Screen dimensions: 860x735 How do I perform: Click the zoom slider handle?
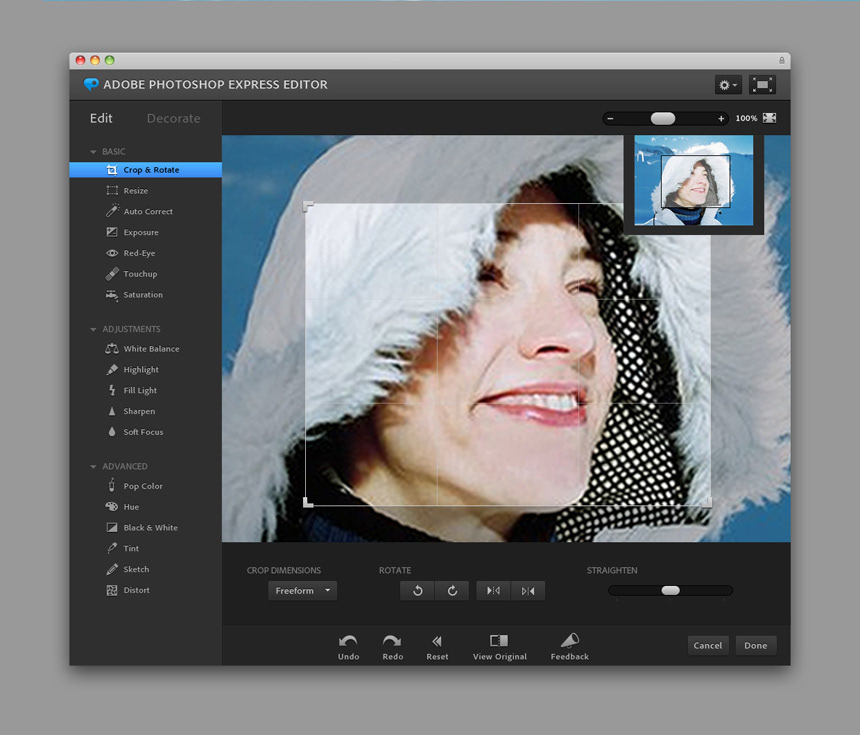[x=663, y=118]
